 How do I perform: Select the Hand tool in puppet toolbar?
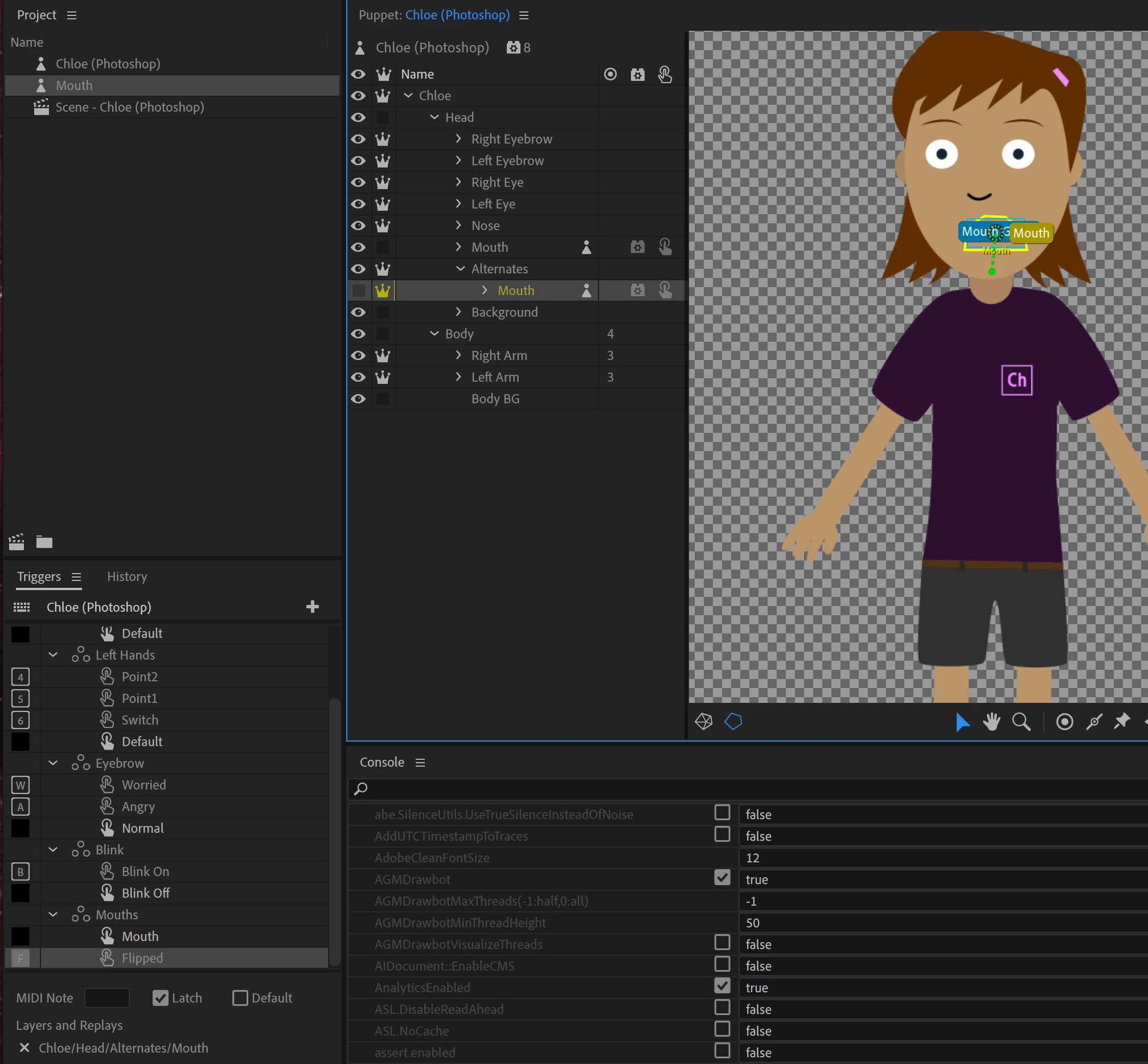click(x=991, y=722)
